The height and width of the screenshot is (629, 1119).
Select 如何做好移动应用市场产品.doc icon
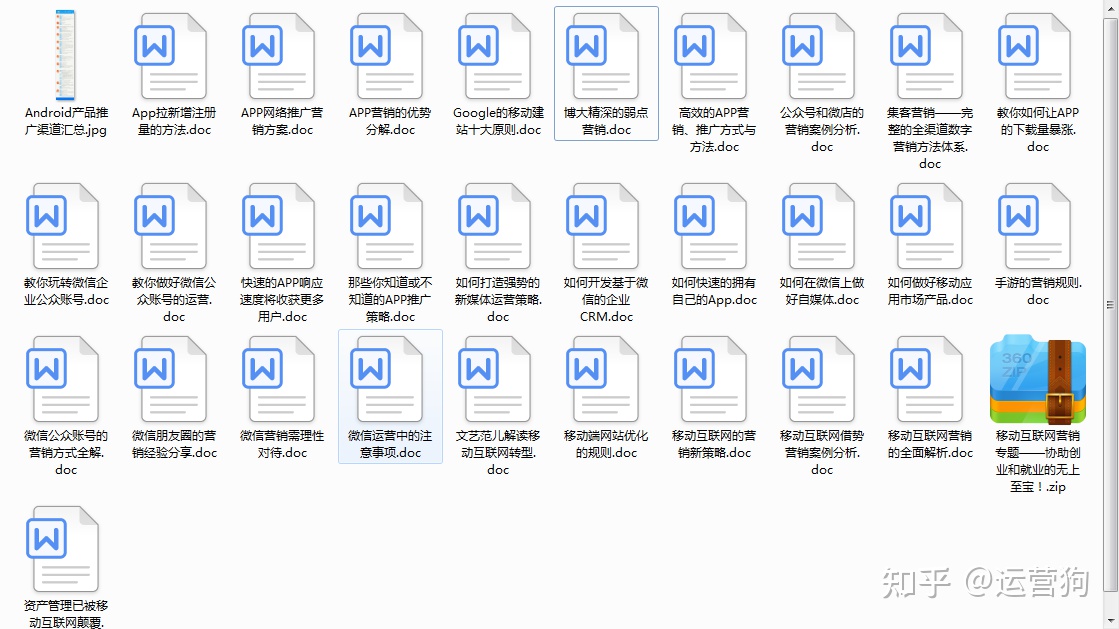point(926,226)
